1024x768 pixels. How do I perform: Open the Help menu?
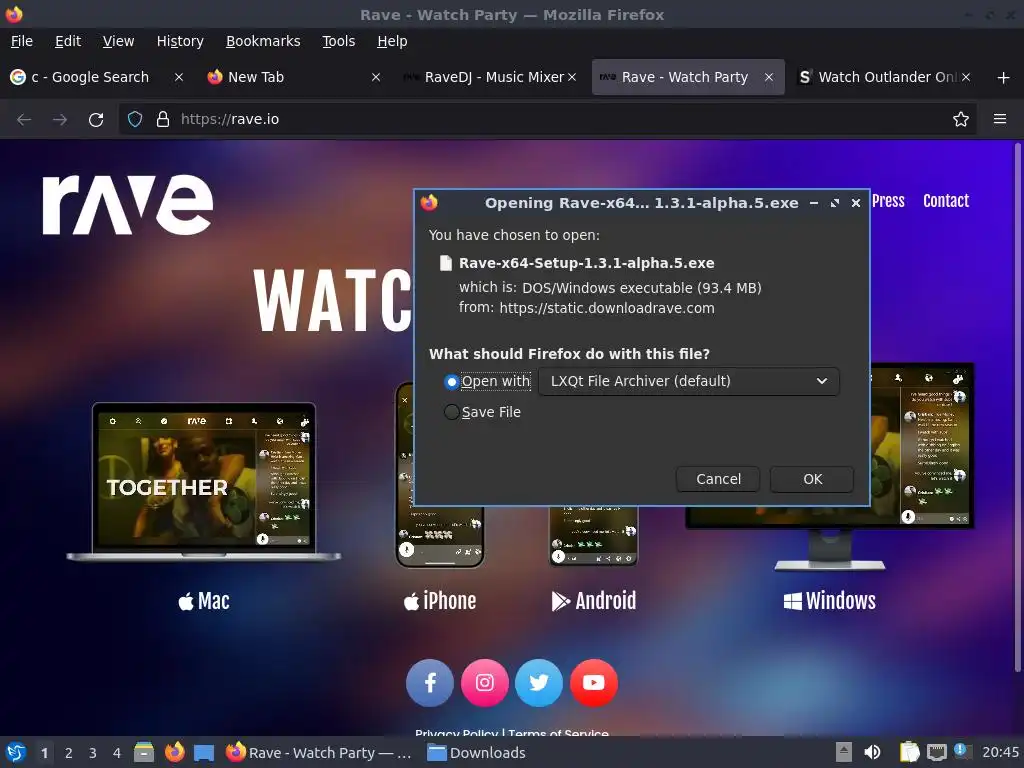click(x=392, y=41)
